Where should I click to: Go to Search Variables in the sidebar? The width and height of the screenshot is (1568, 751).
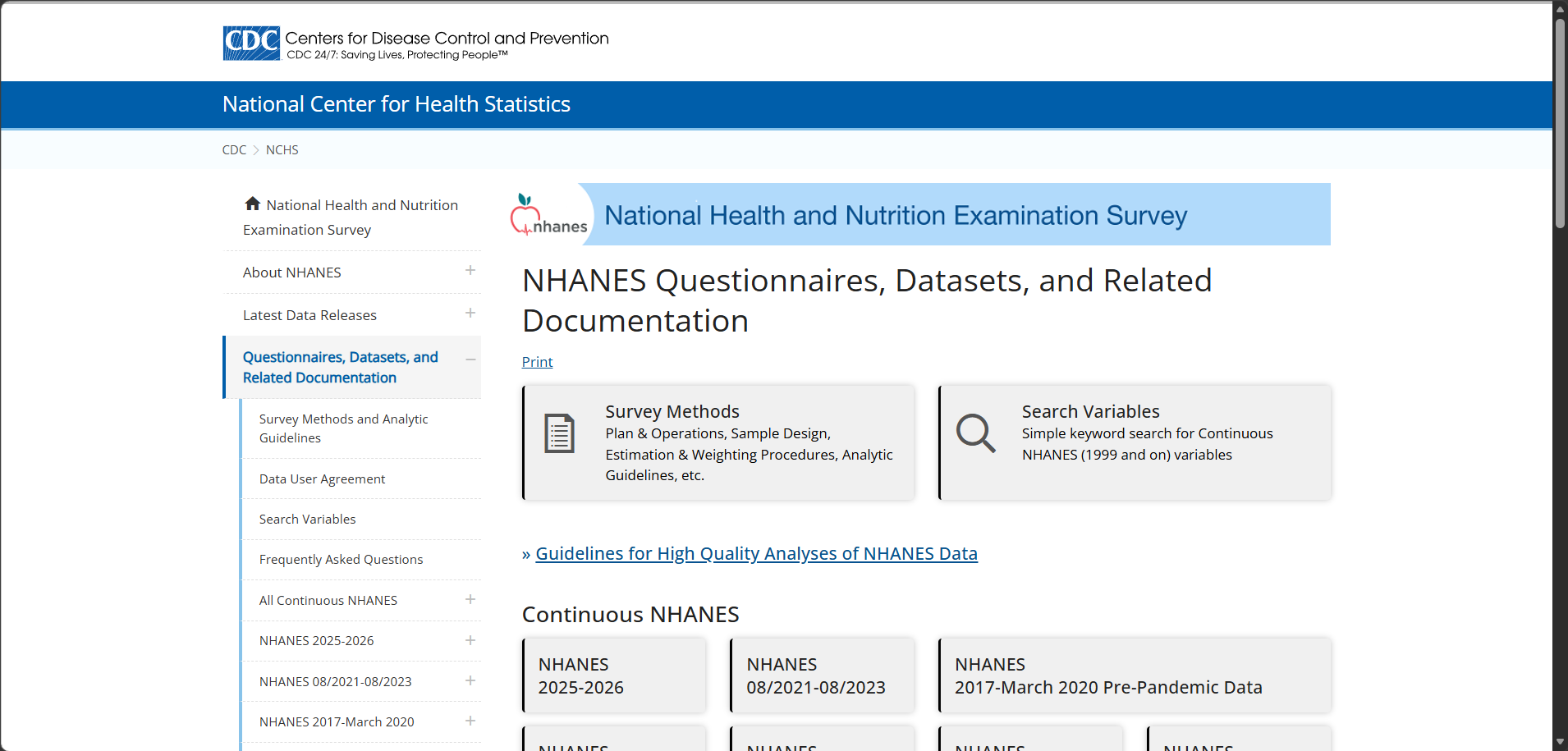coord(308,520)
